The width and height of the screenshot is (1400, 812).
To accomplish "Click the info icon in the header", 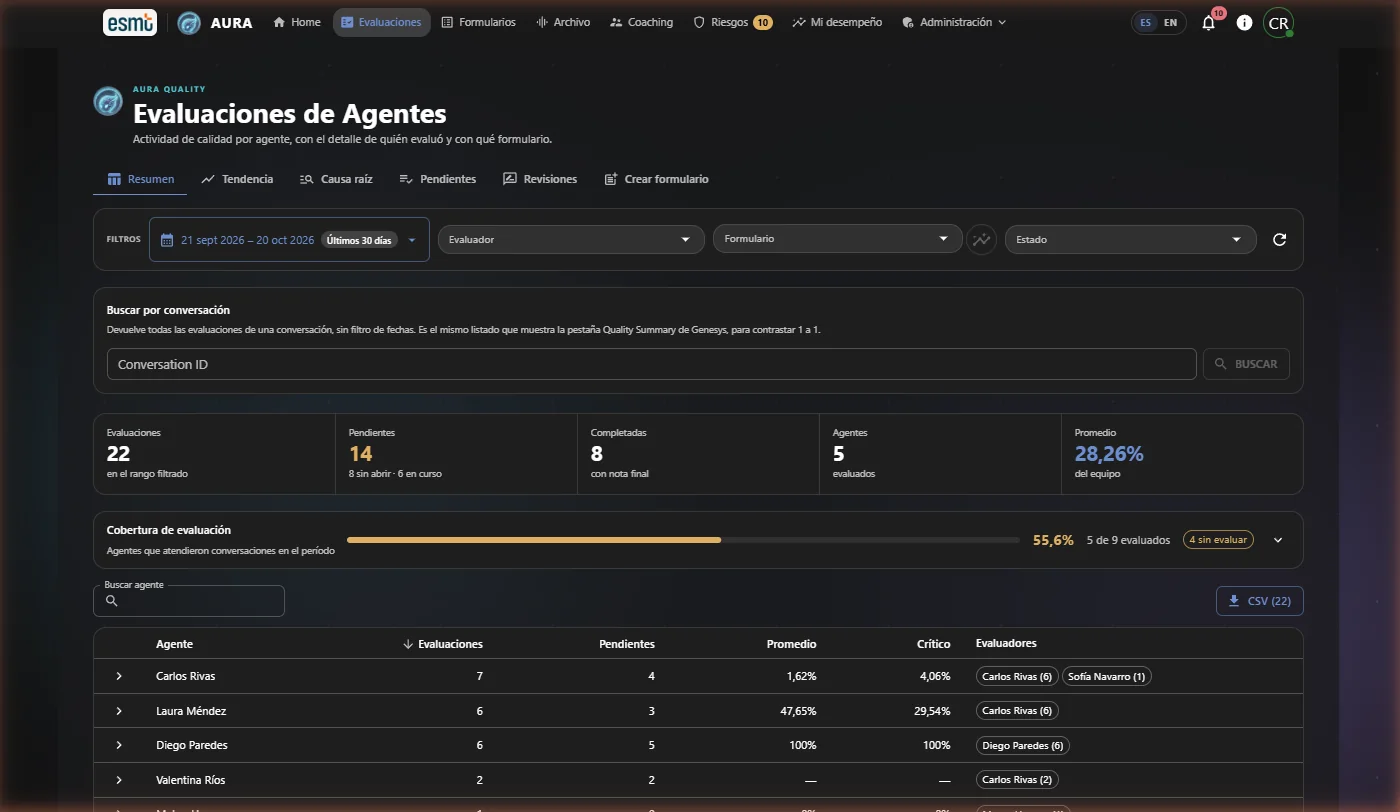I will coord(1244,23).
